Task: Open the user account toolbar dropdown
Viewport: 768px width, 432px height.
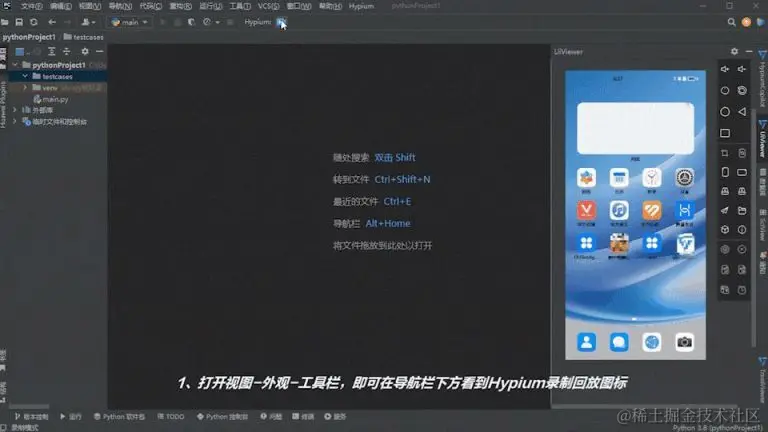Action: pyautogui.click(x=89, y=22)
